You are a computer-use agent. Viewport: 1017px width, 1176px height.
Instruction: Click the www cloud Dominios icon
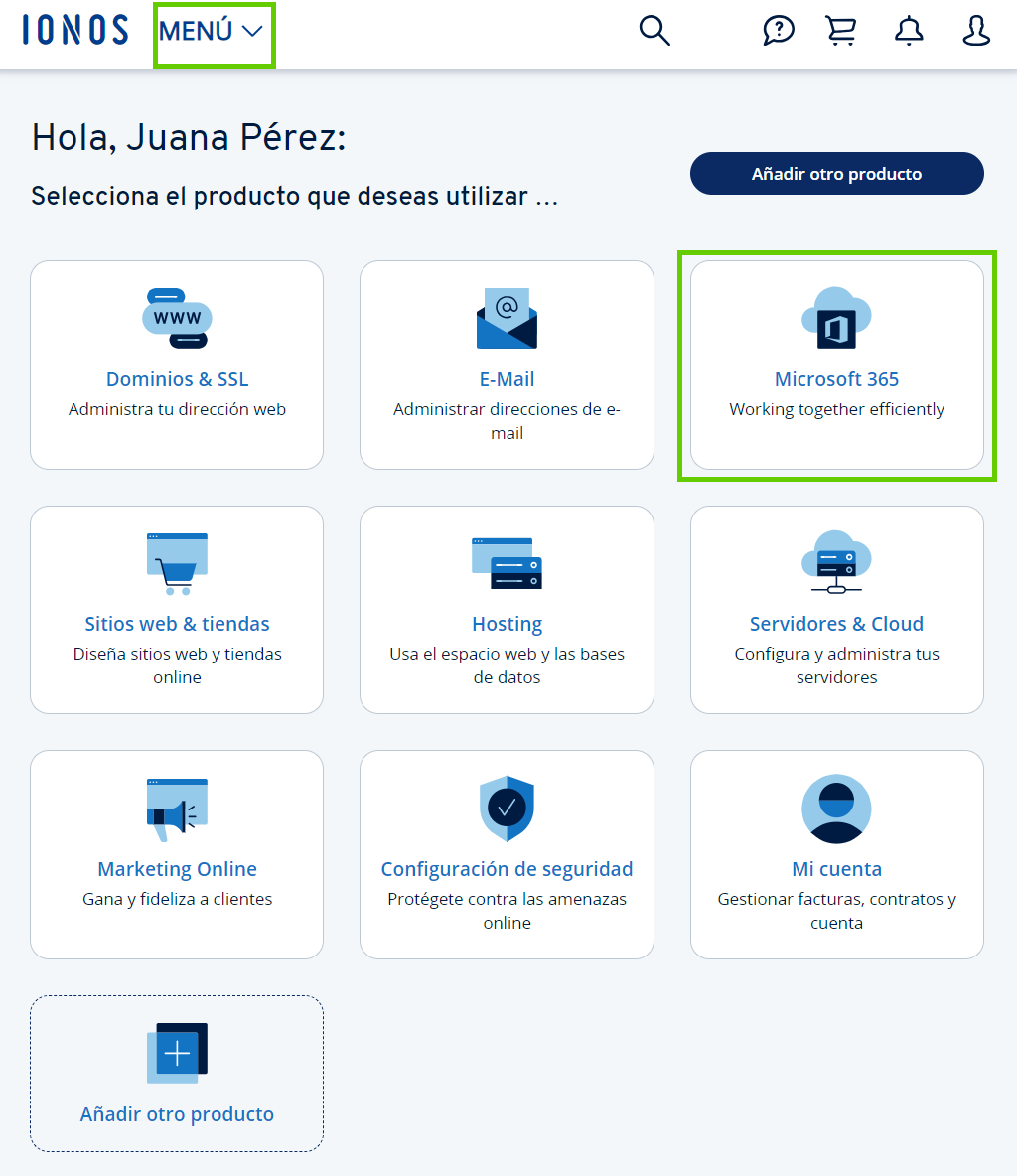pyautogui.click(x=177, y=318)
